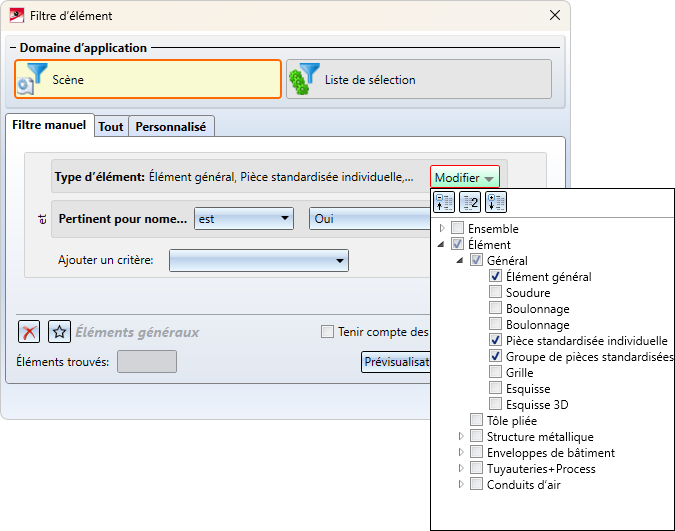Click the level 2 tree icon

pos(470,202)
